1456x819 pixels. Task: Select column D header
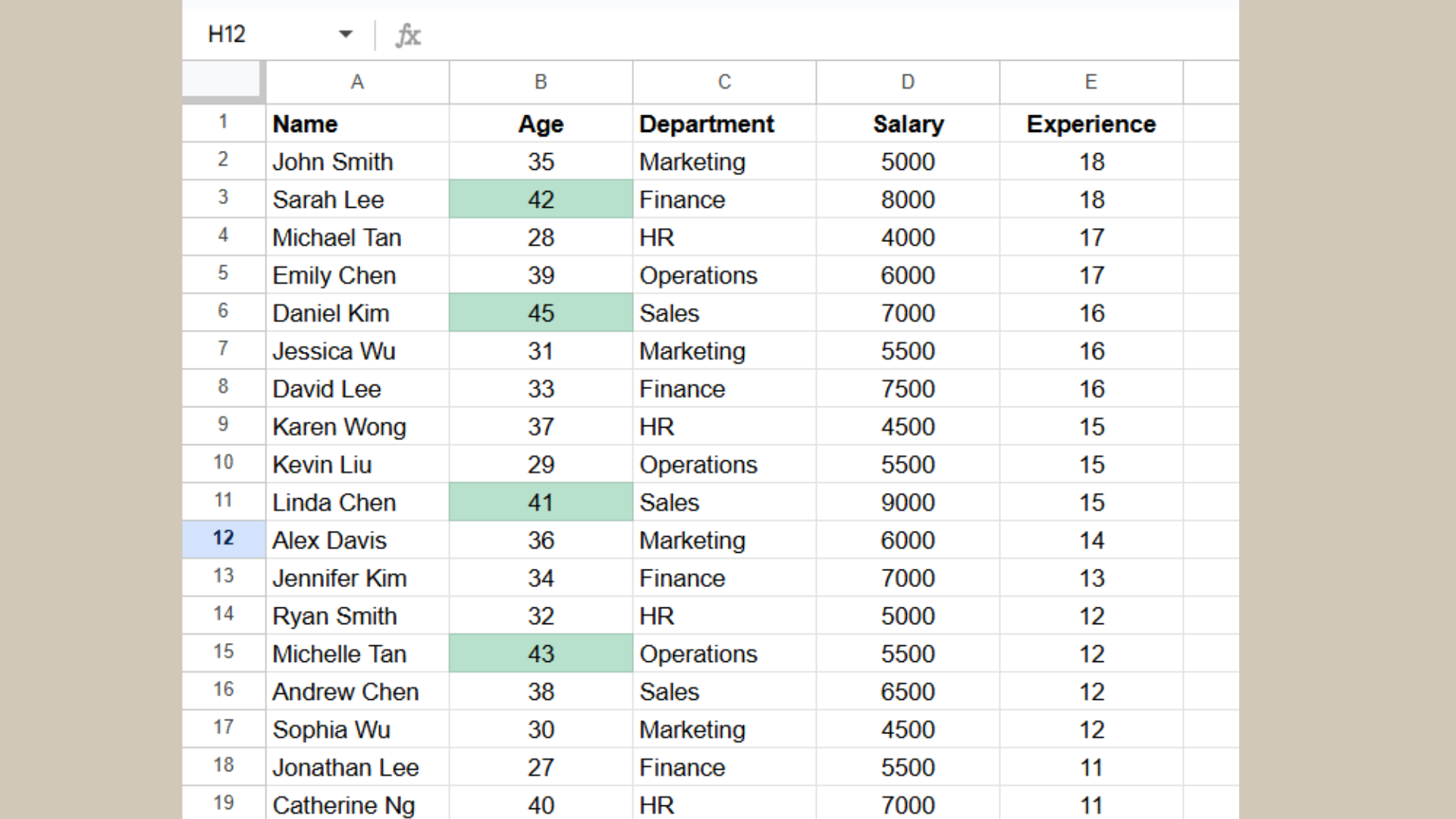(x=908, y=82)
